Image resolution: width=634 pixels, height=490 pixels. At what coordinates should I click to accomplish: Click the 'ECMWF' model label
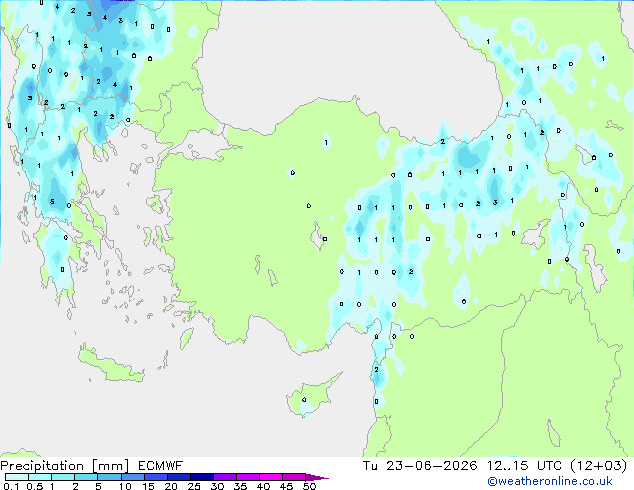(x=160, y=466)
